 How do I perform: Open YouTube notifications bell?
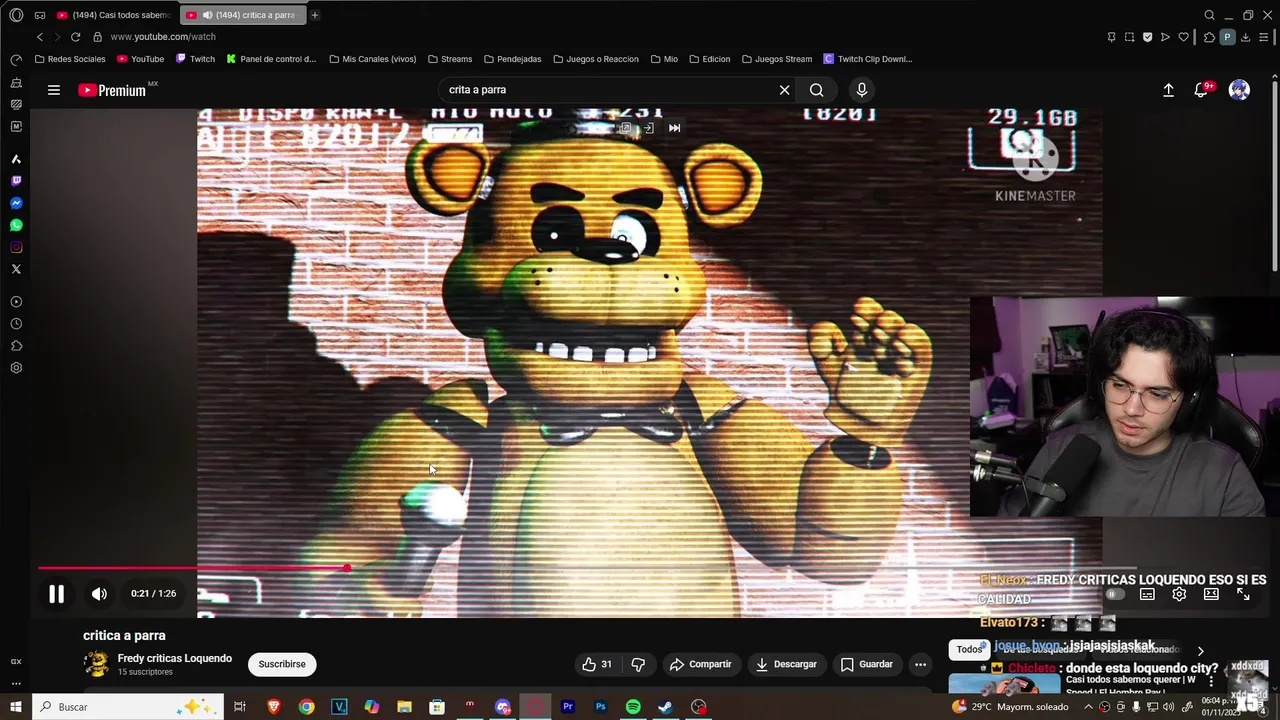(x=1202, y=90)
